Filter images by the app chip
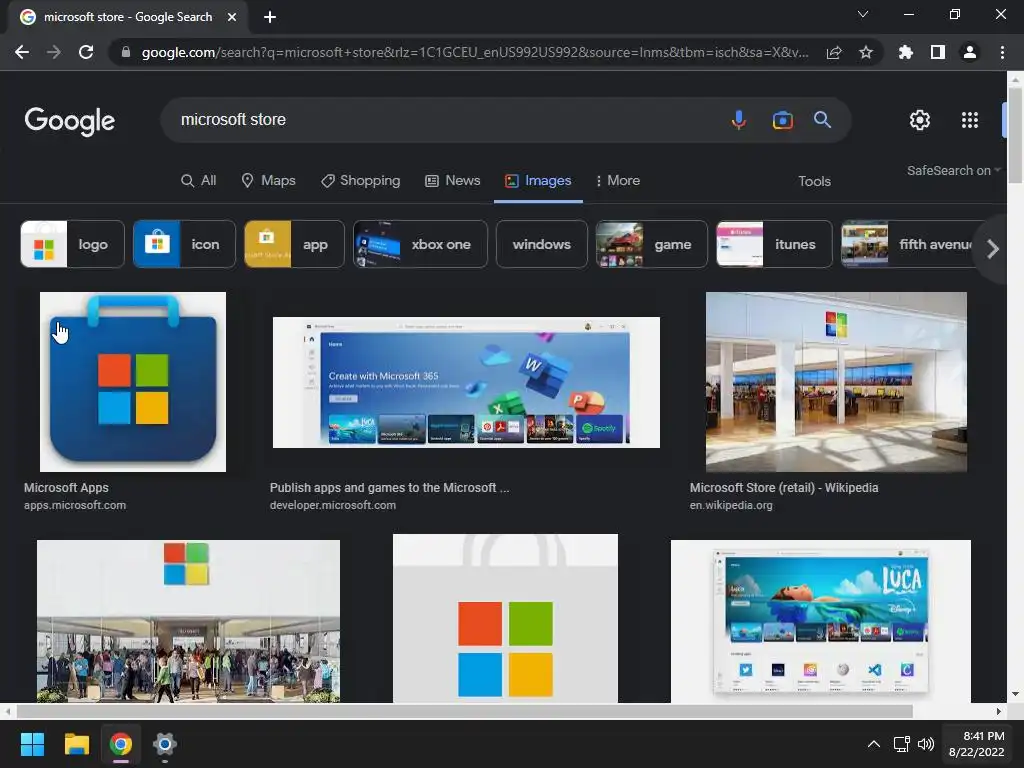 [294, 244]
